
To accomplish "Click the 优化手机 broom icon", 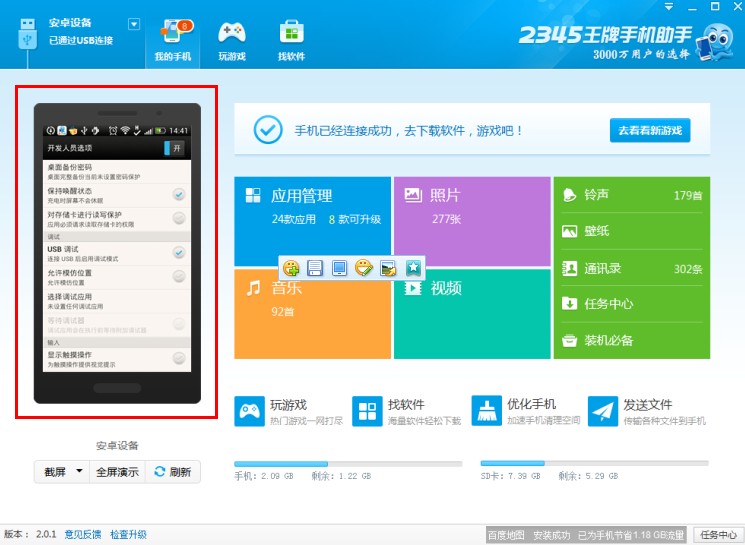I will (487, 411).
